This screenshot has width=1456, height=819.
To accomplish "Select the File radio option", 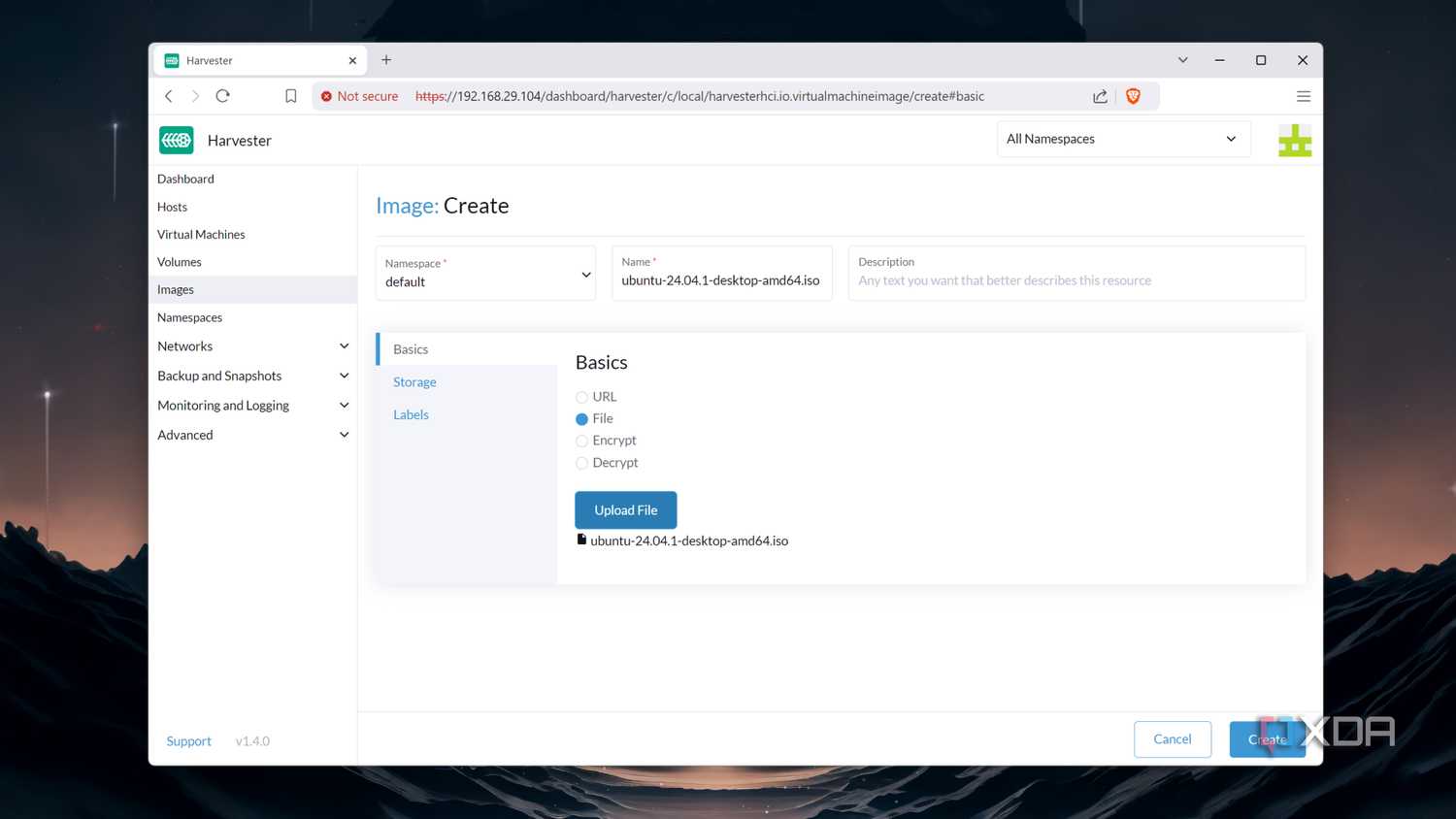I will point(581,419).
